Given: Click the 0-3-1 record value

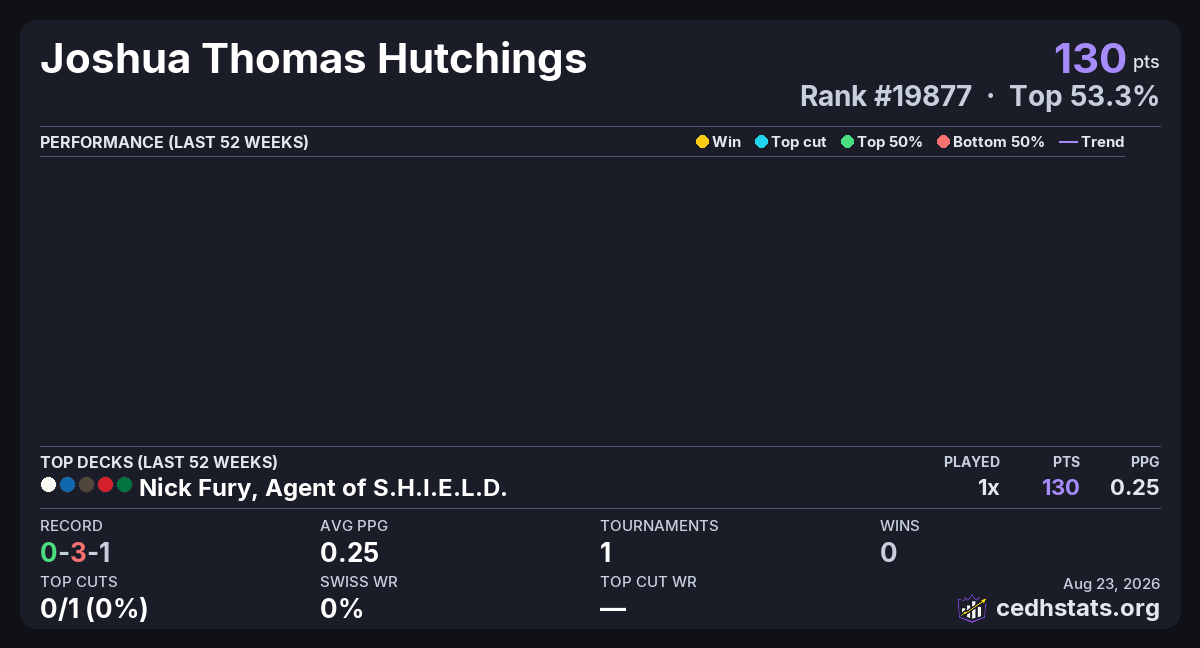Looking at the screenshot, I should click(x=75, y=552).
